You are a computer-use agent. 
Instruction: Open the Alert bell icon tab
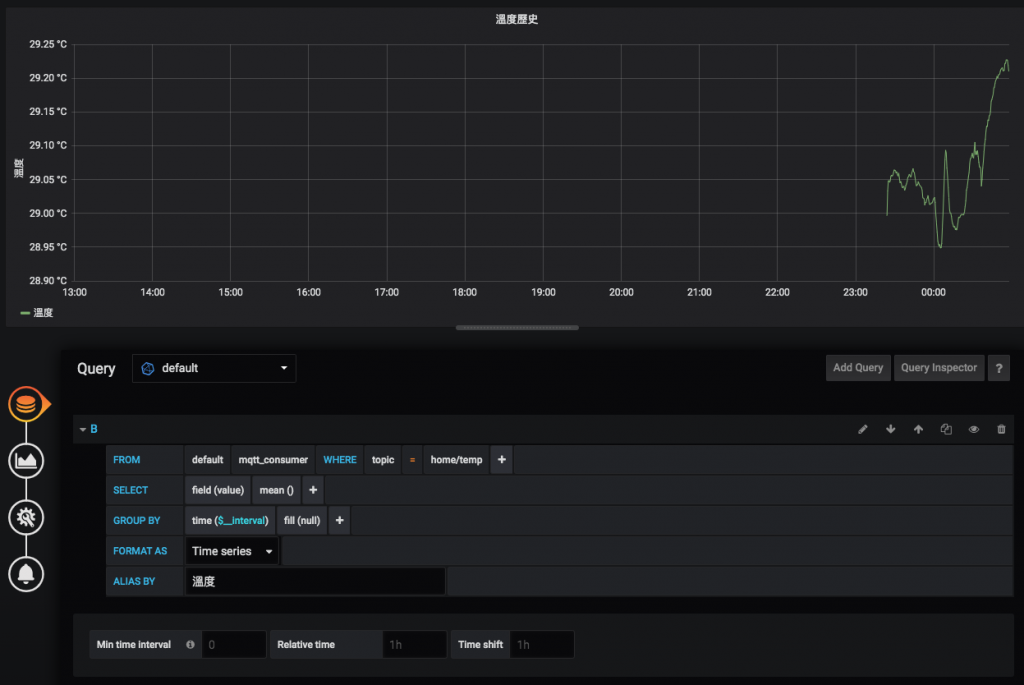click(26, 575)
